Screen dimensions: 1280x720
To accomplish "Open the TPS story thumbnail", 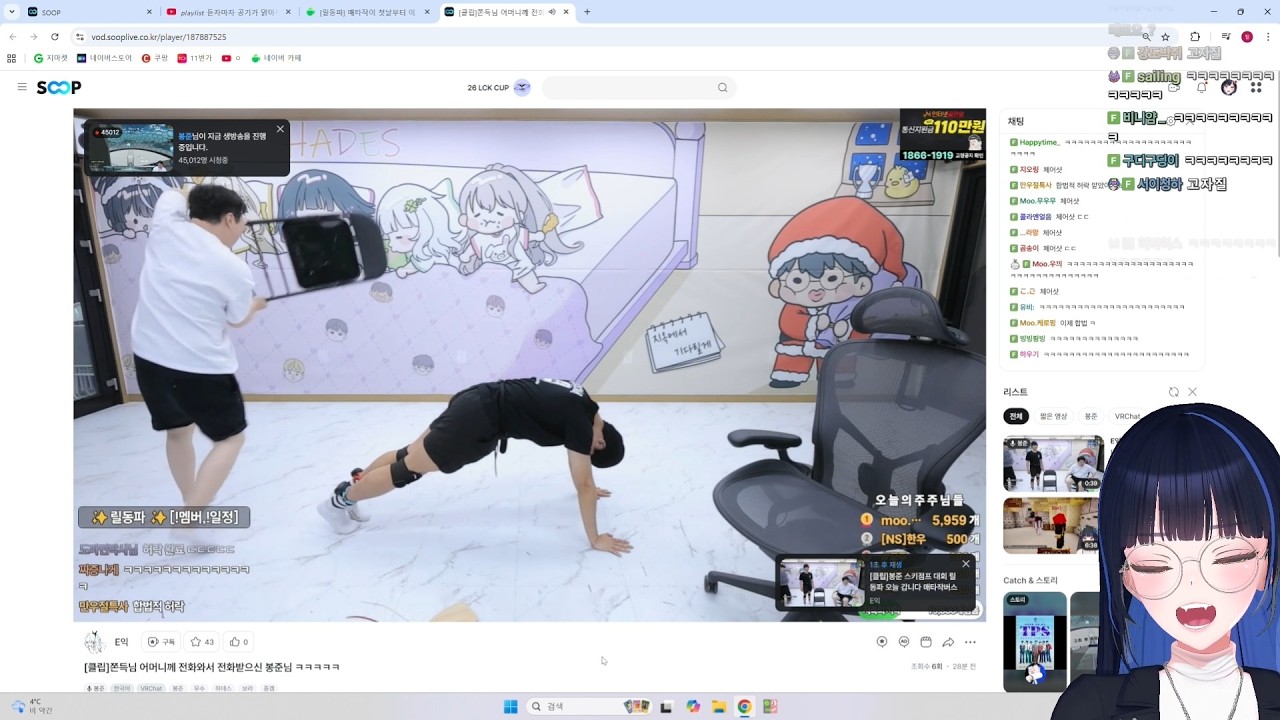I will pos(1035,642).
